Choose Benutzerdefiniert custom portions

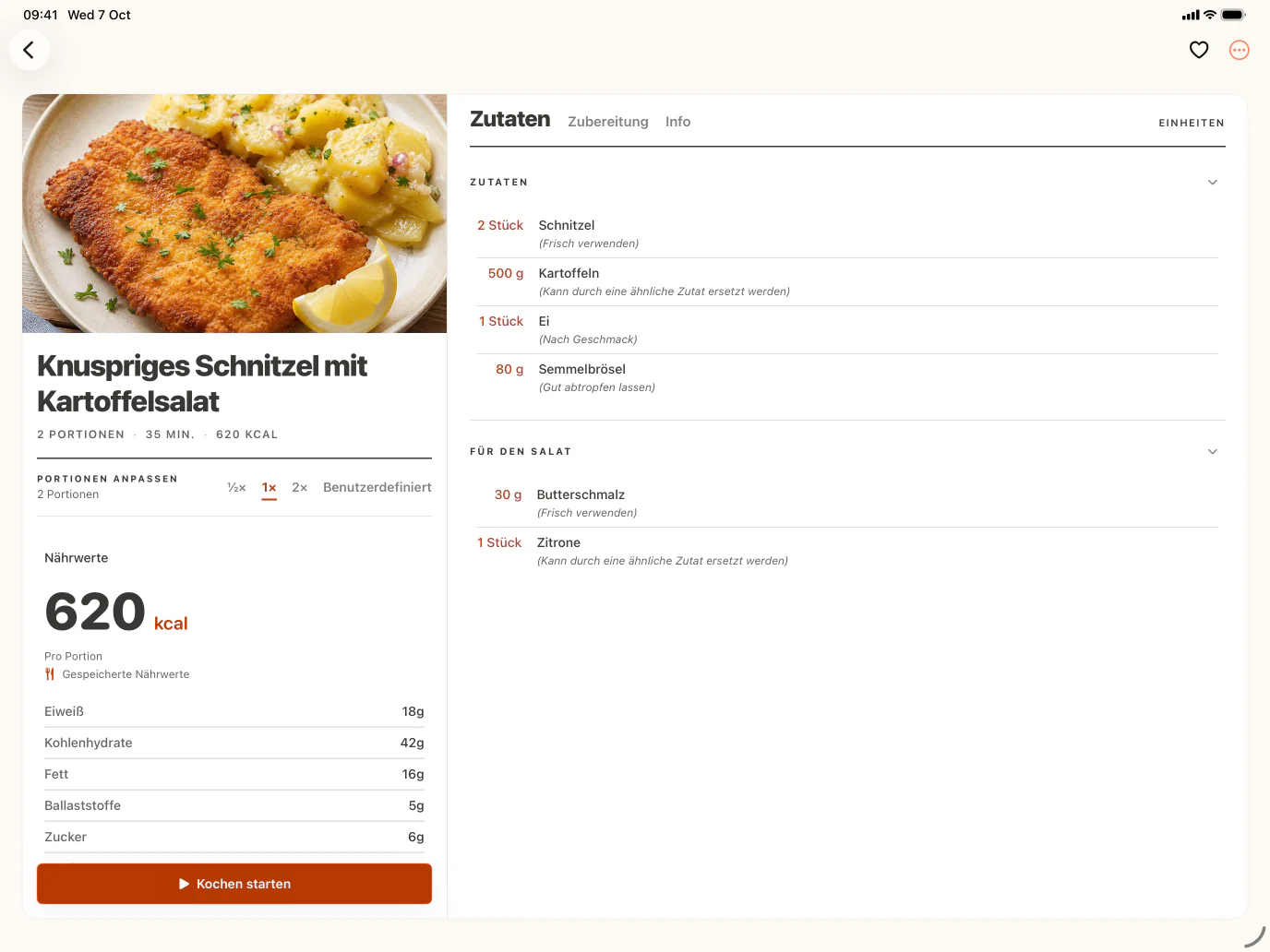point(377,487)
